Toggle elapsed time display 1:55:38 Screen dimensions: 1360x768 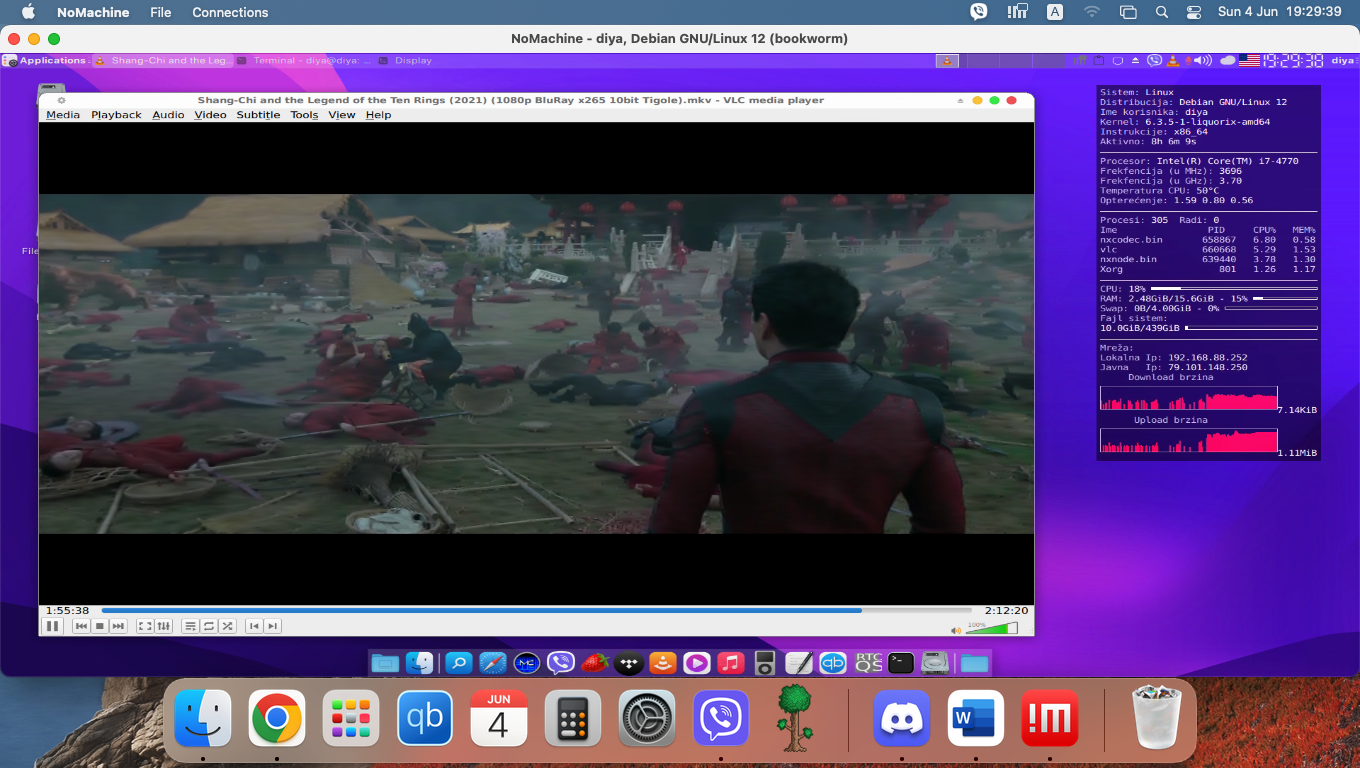pyautogui.click(x=67, y=610)
